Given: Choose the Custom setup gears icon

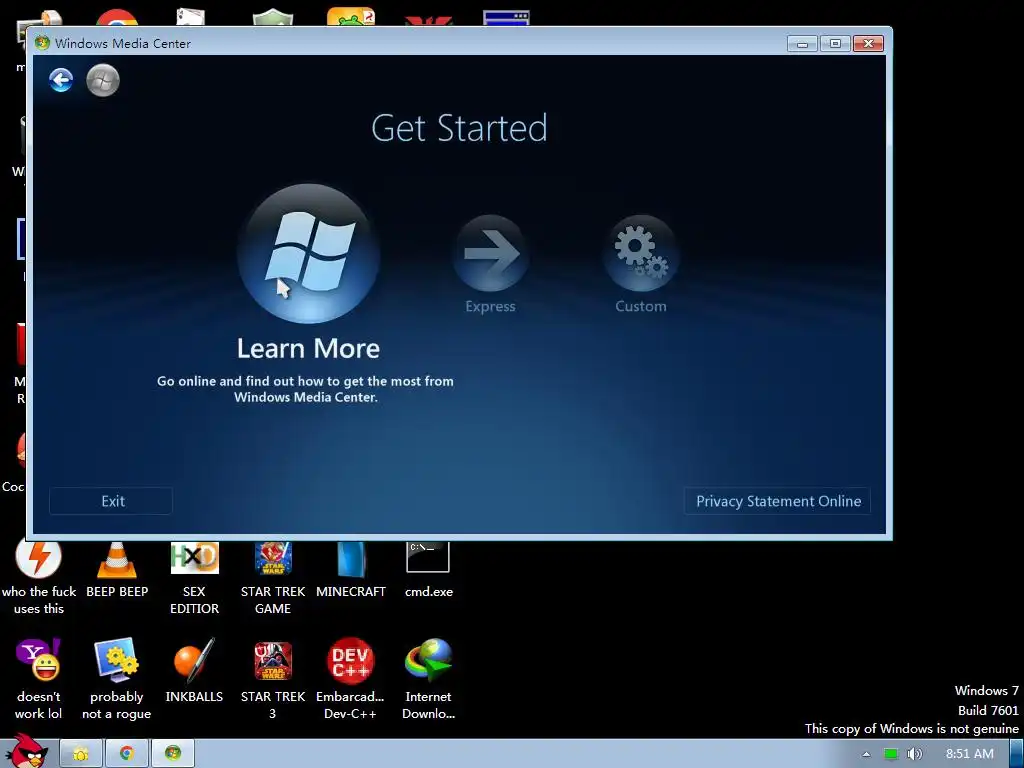Looking at the screenshot, I should 641,253.
